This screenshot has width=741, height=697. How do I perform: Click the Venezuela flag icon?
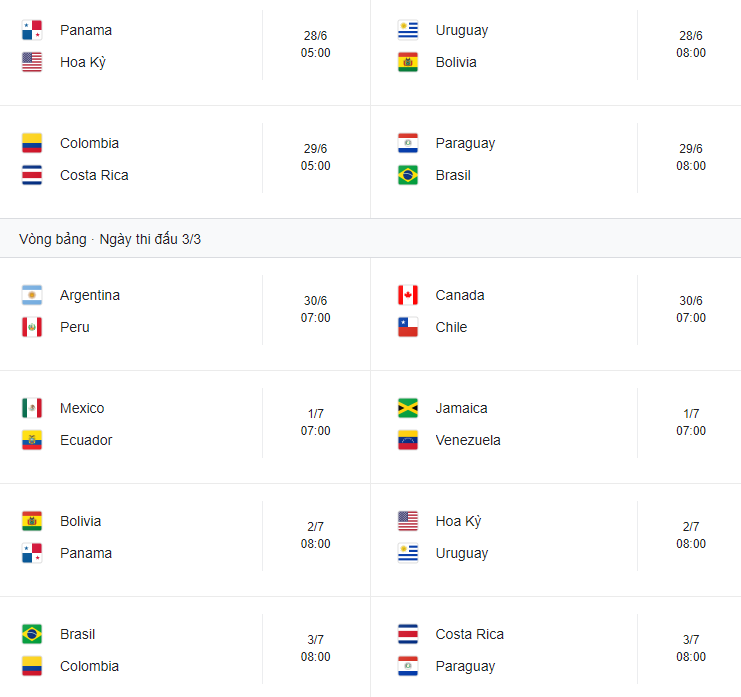(x=407, y=440)
